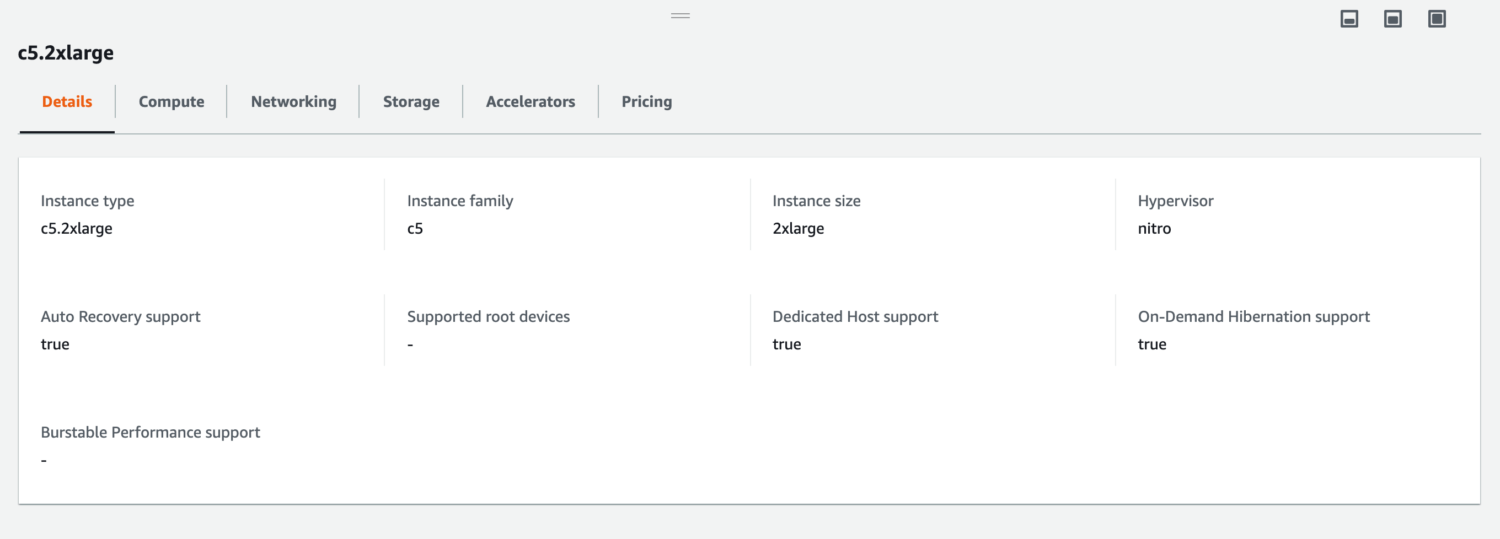Expand the details panel to full size
The height and width of the screenshot is (539, 1500).
(1437, 19)
